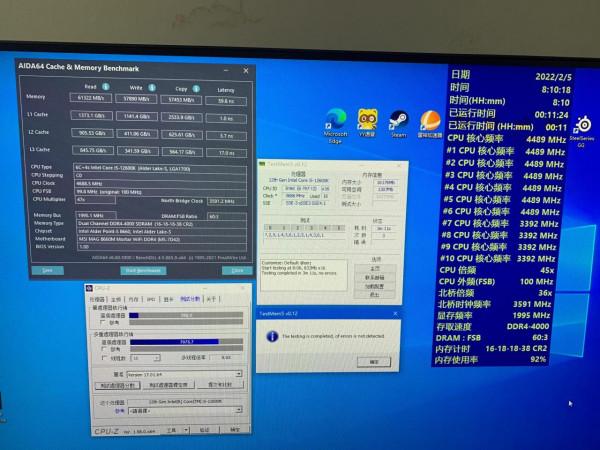
Task: Click the multi-thread ratio field in CPU-Z
Action: pos(226,357)
